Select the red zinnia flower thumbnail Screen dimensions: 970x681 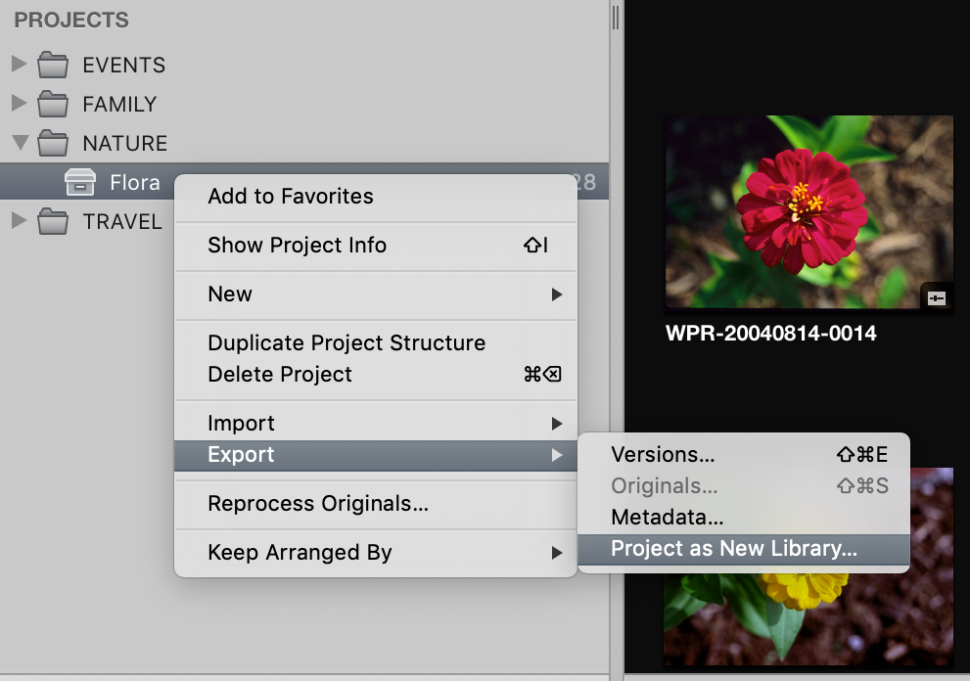[809, 212]
